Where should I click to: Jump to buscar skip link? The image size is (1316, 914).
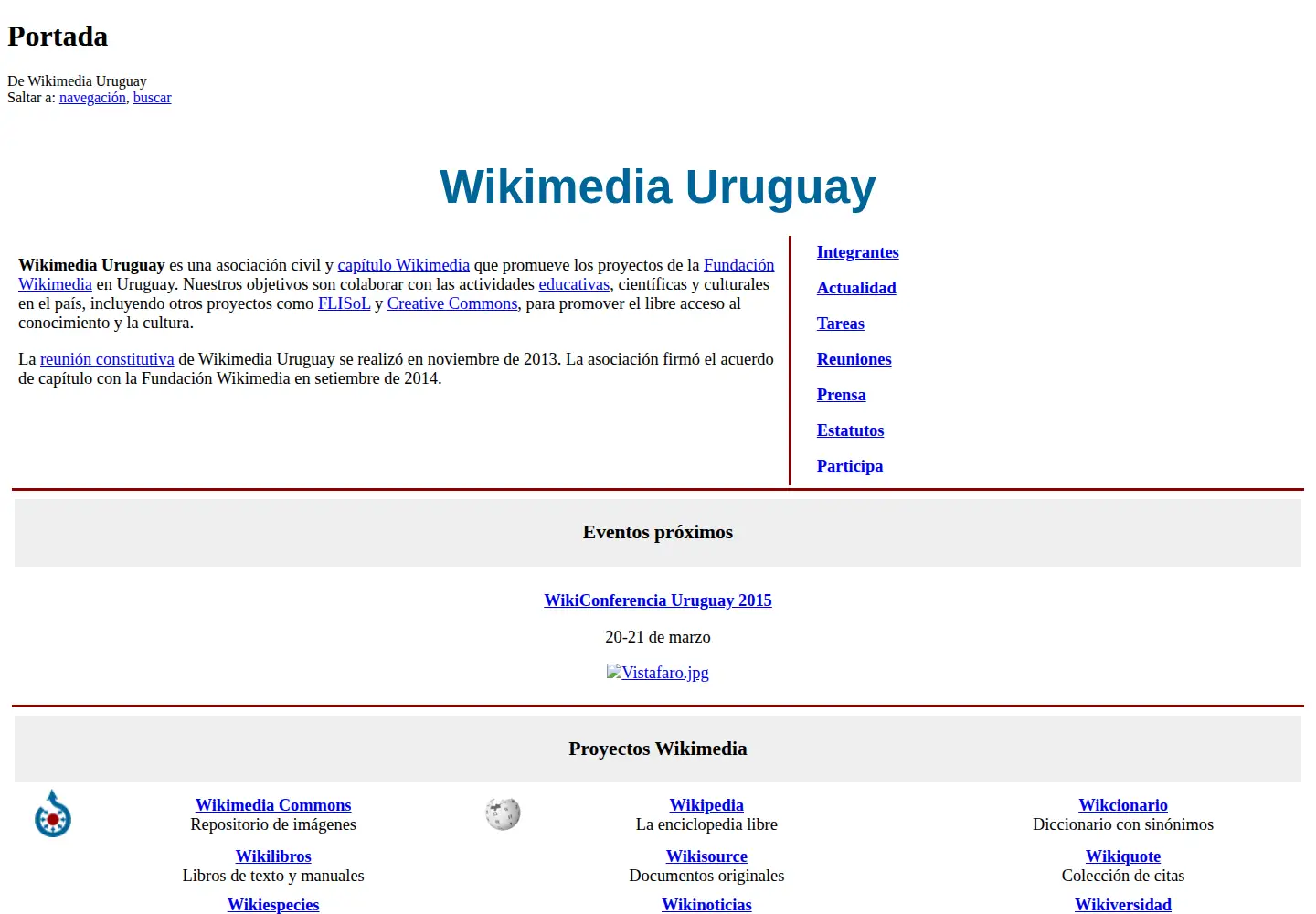click(152, 98)
